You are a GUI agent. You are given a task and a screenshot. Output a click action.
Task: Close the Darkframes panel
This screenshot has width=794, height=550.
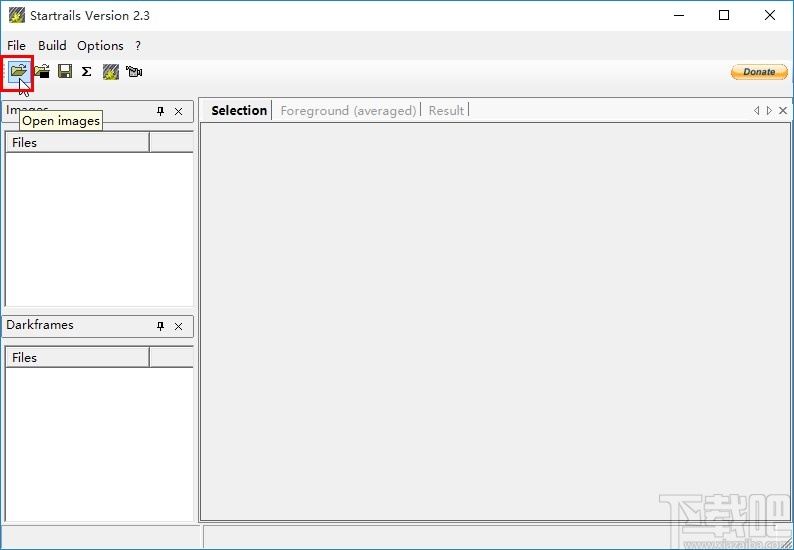(178, 327)
